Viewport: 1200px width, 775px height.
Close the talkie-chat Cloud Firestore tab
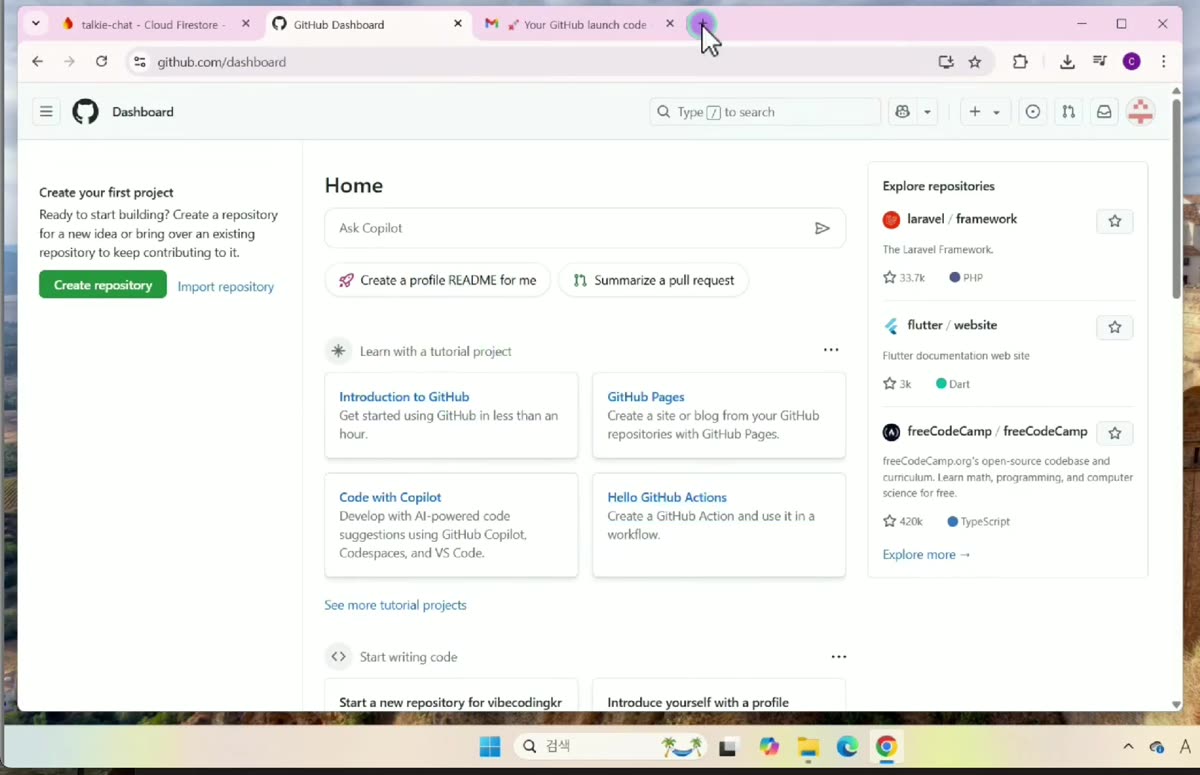click(x=246, y=24)
